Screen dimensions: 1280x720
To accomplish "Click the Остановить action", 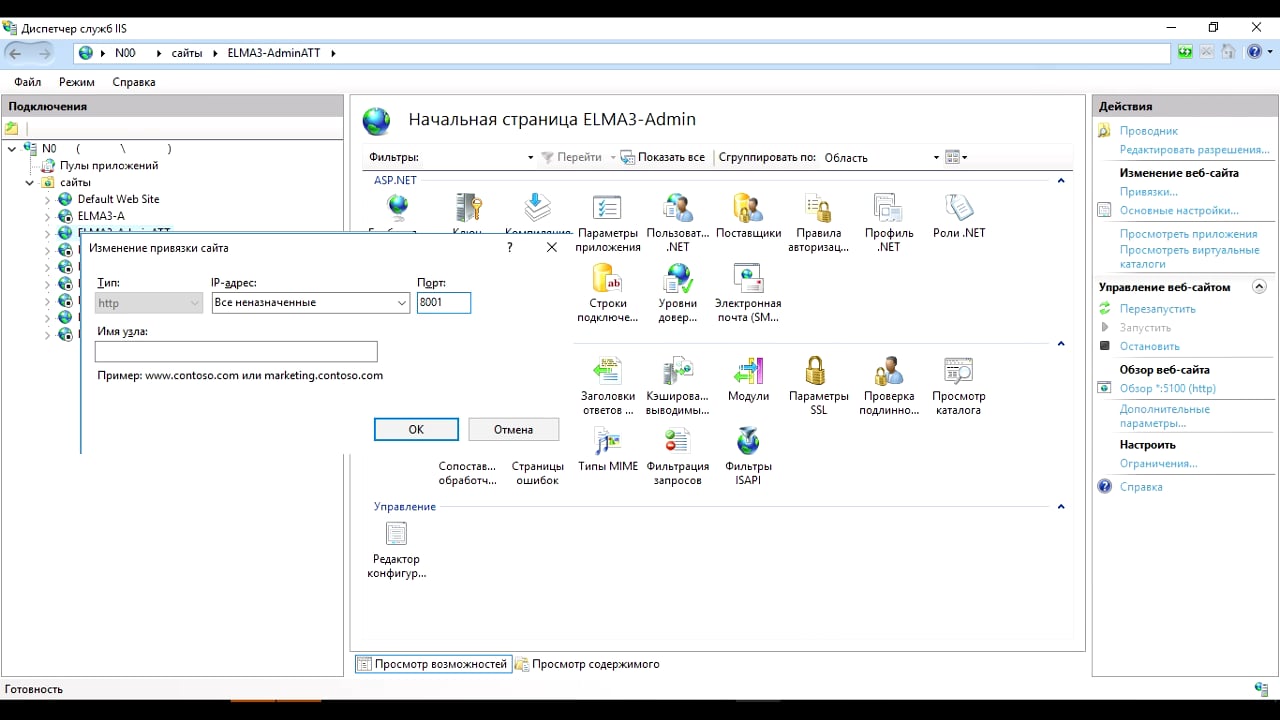I will (x=1149, y=346).
